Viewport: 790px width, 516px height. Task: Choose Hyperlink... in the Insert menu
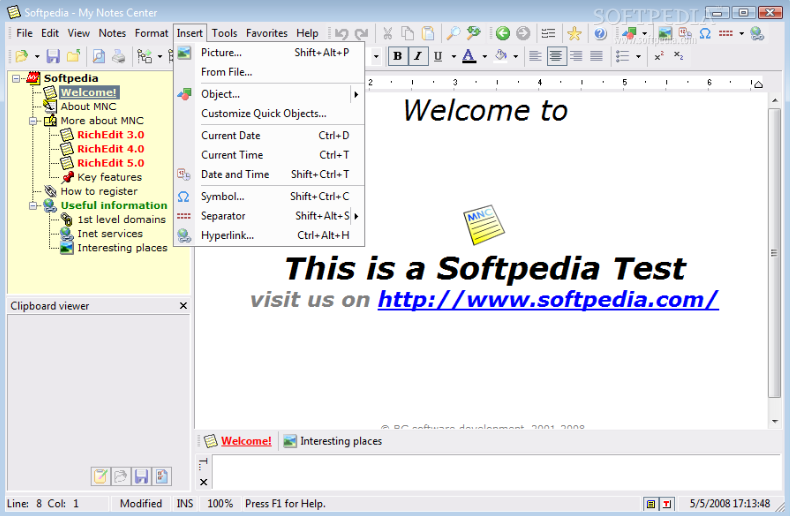269,235
